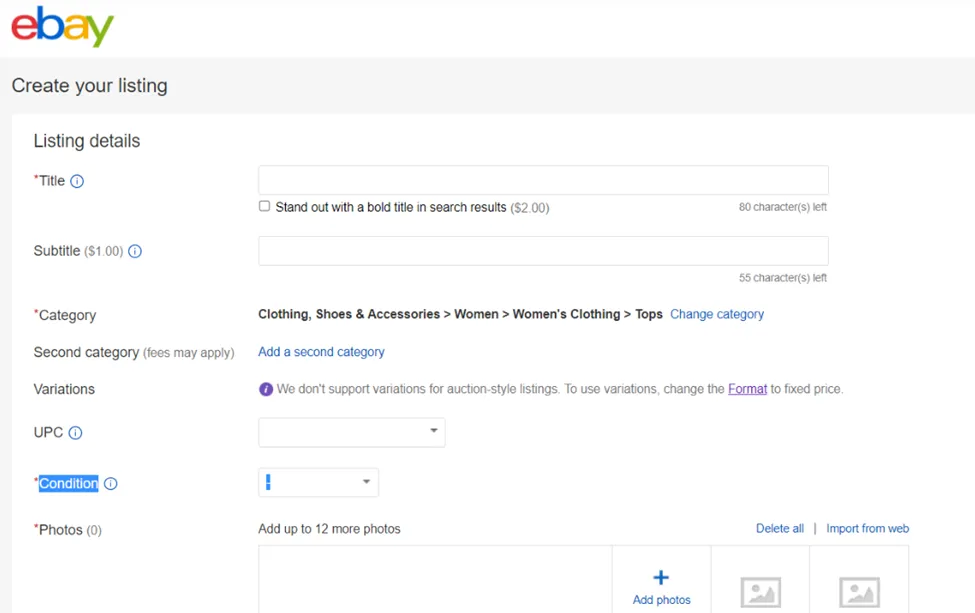Viewport: 975px width, 613px height.
Task: Click the large empty photo upload area
Action: click(x=435, y=580)
